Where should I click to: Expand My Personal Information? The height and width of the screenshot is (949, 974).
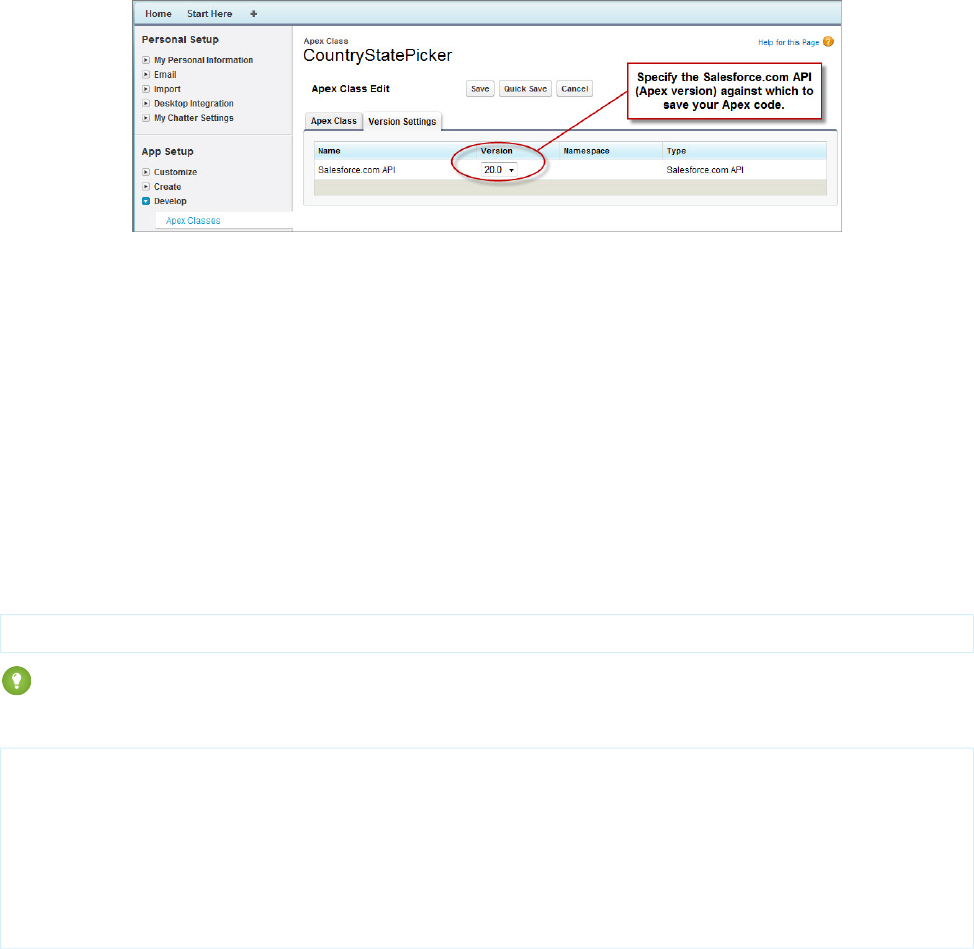[x=146, y=60]
